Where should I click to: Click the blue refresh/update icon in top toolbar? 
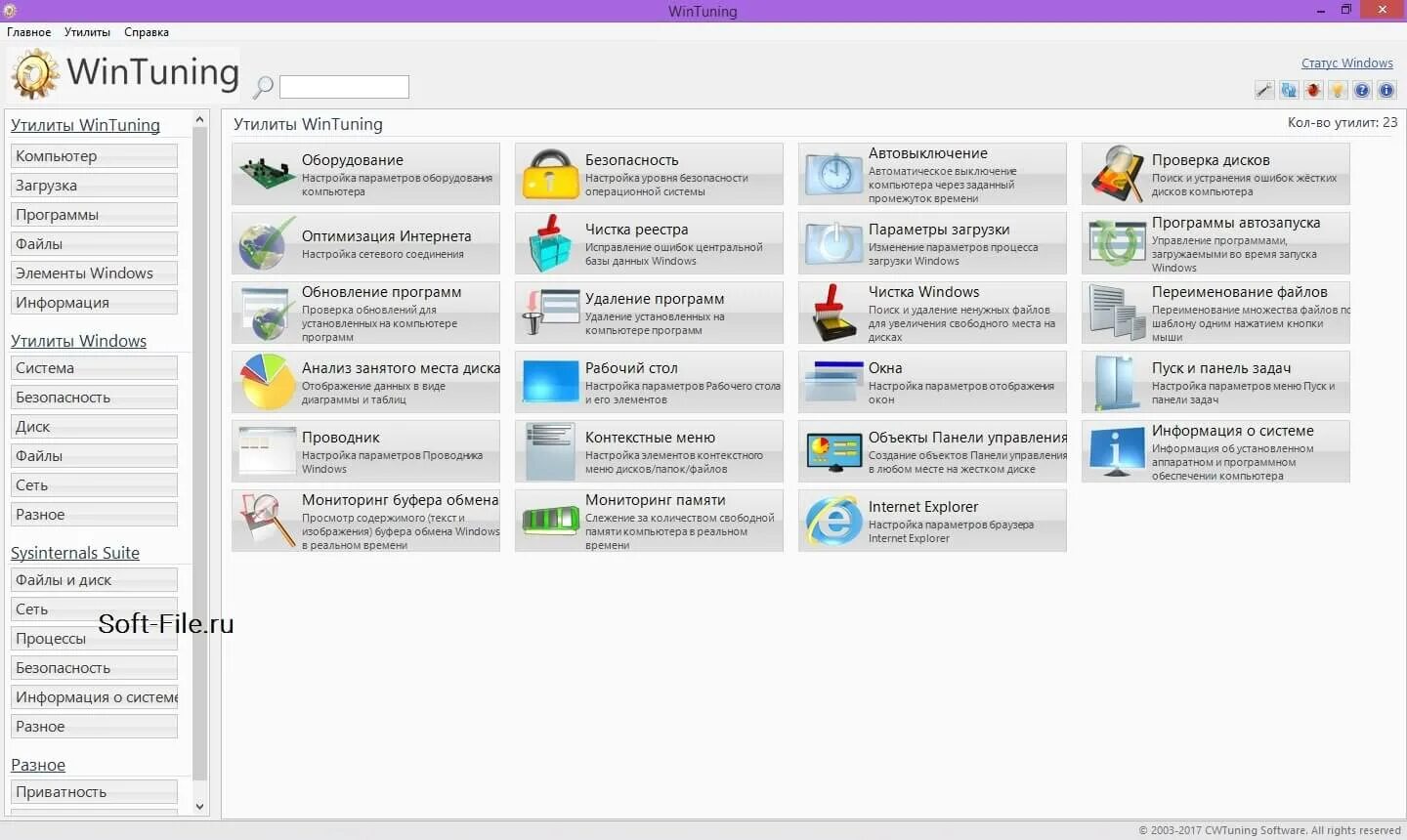(x=1289, y=90)
